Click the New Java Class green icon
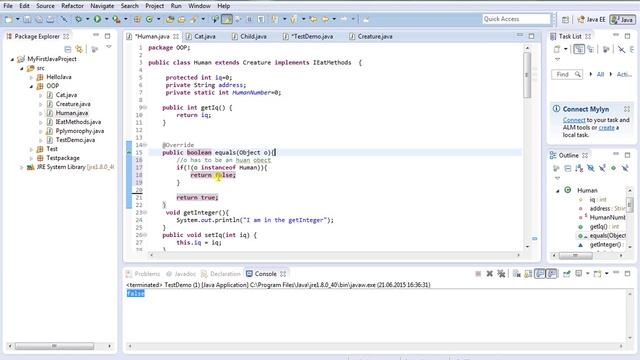Viewport: 640px width, 360px height. [x=149, y=19]
